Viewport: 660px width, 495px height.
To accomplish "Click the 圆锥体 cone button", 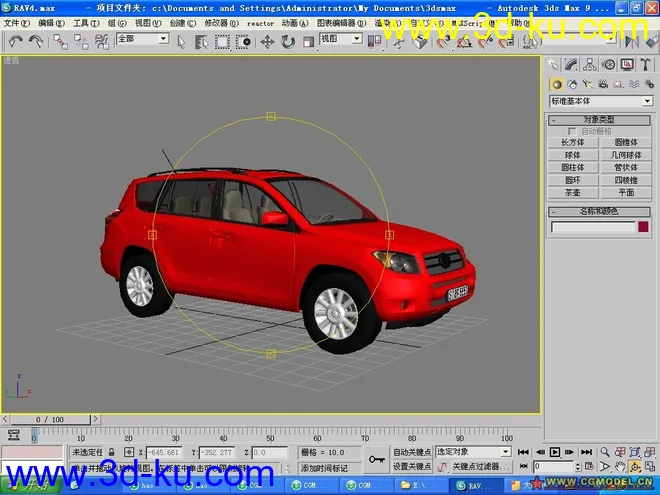I will pyautogui.click(x=626, y=143).
